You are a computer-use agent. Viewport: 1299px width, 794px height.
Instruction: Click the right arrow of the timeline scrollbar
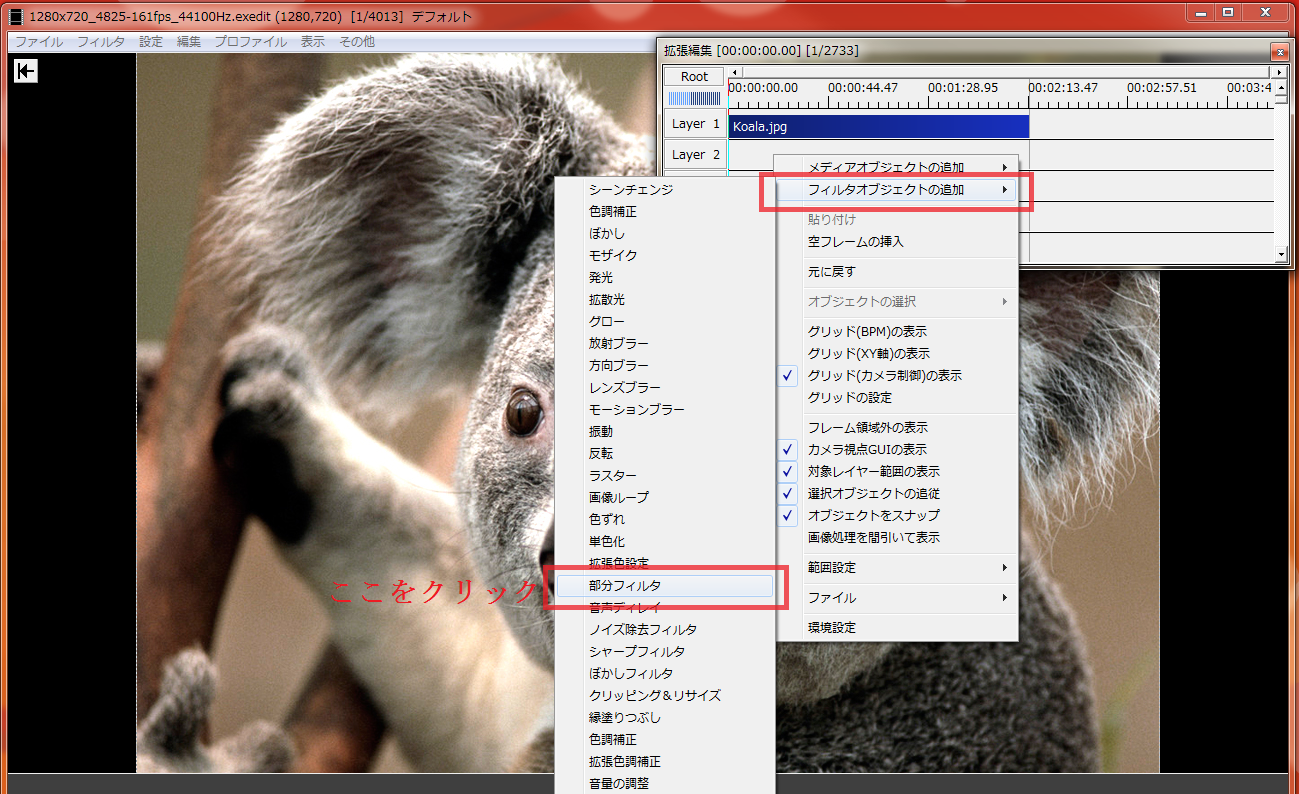(x=1280, y=73)
